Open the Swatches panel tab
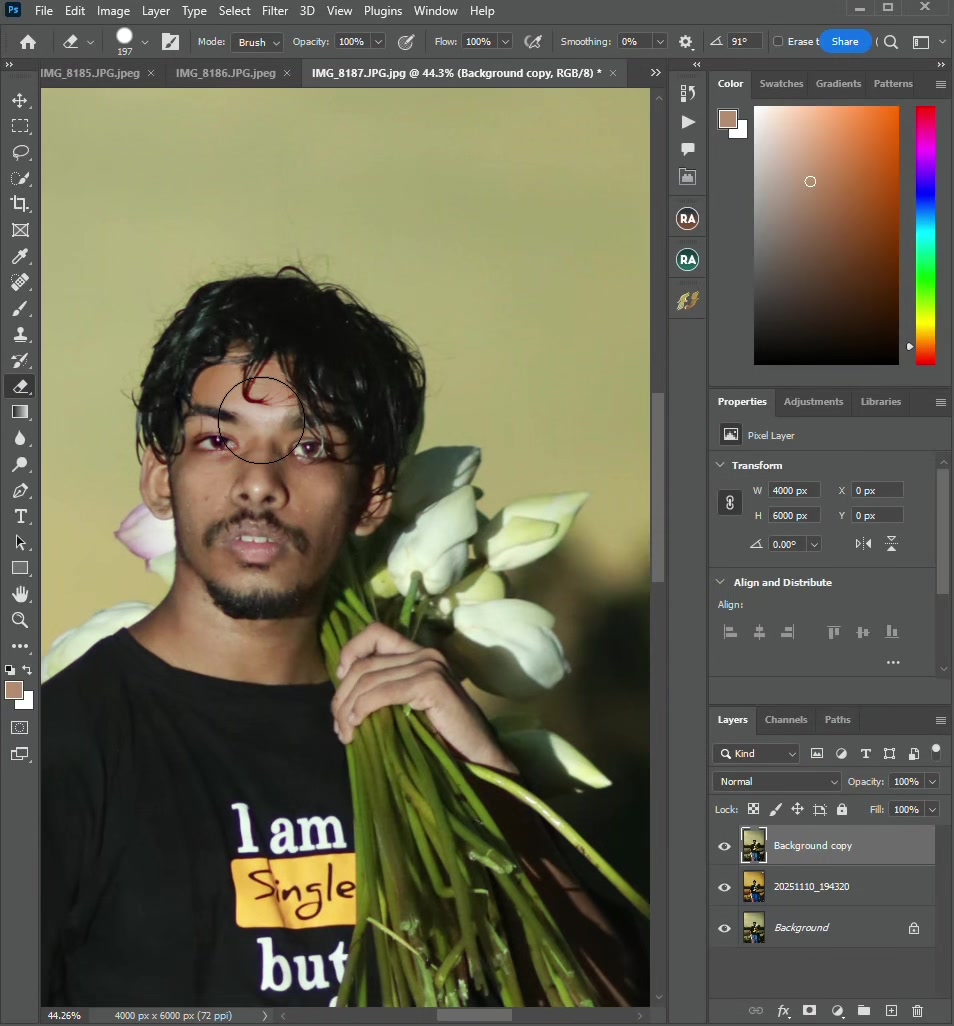 tap(781, 84)
